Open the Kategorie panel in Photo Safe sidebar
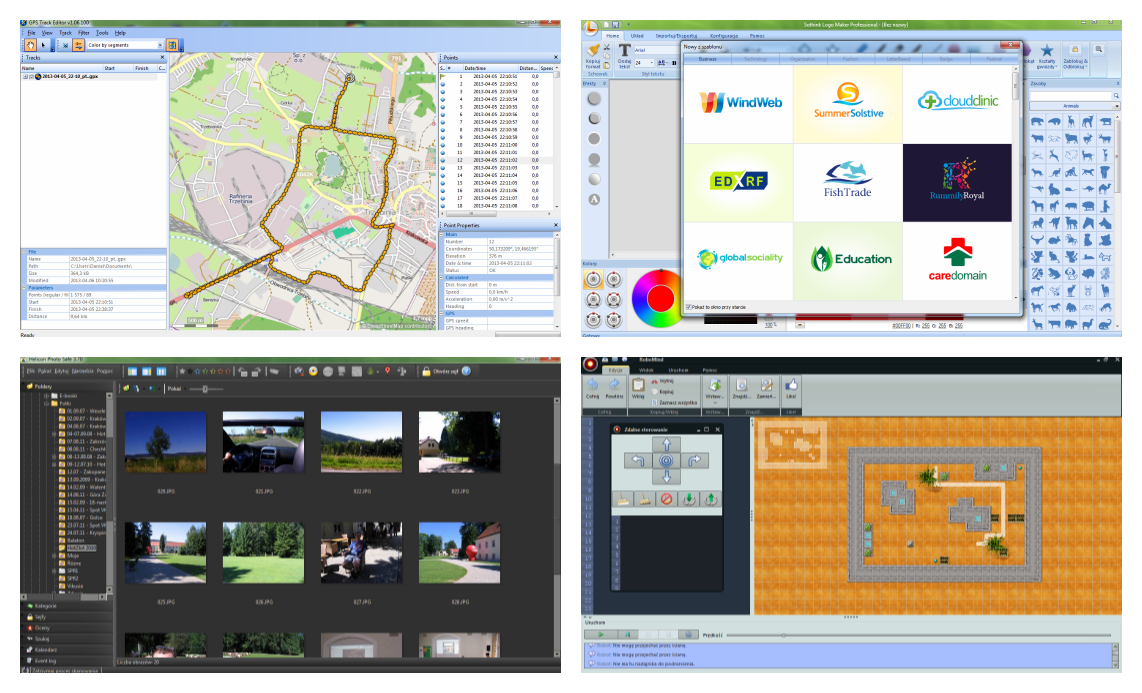Viewport: 1142px width, 693px height. (66, 606)
